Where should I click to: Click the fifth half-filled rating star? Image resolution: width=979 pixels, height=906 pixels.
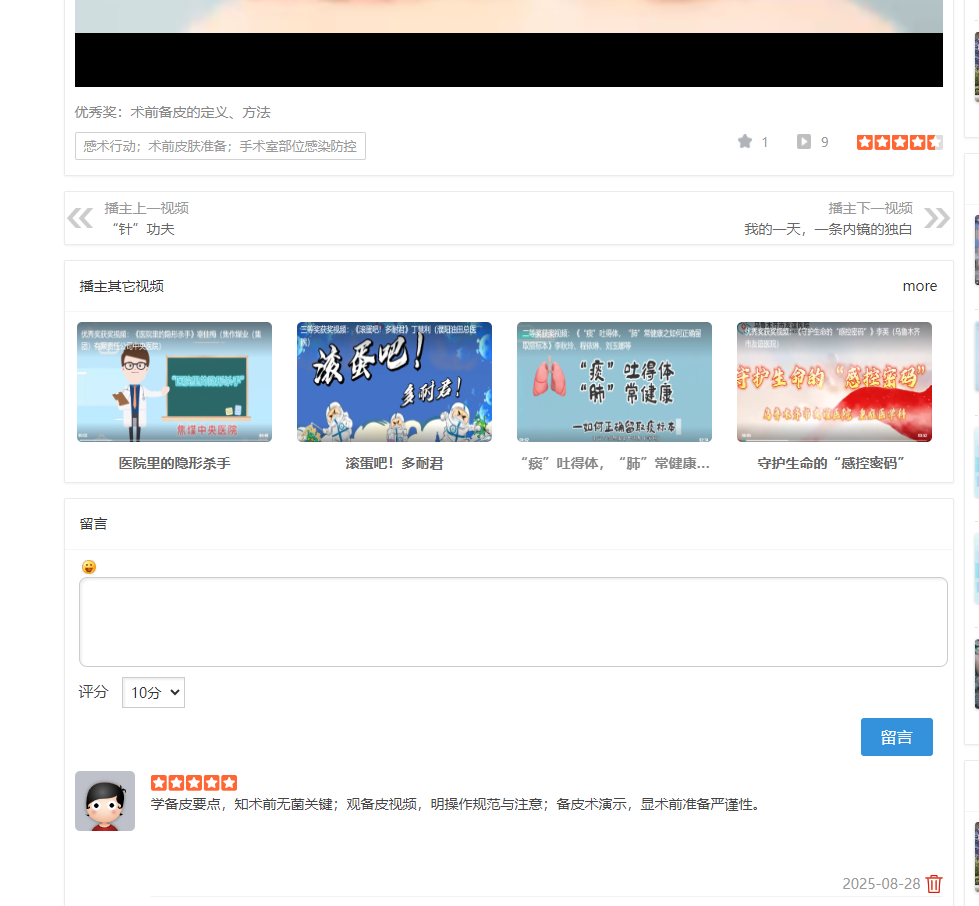[x=935, y=141]
